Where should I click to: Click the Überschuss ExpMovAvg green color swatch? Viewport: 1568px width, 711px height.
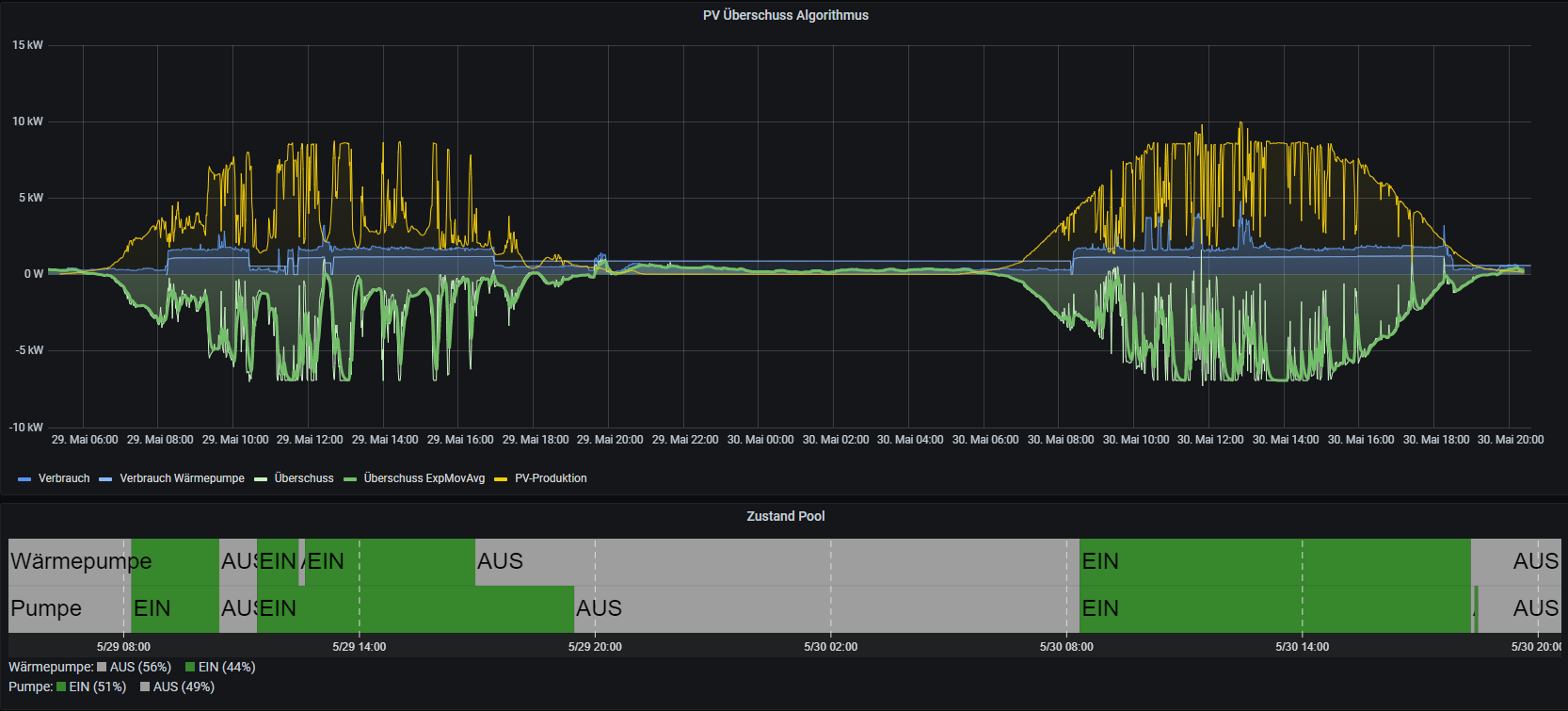click(x=349, y=479)
